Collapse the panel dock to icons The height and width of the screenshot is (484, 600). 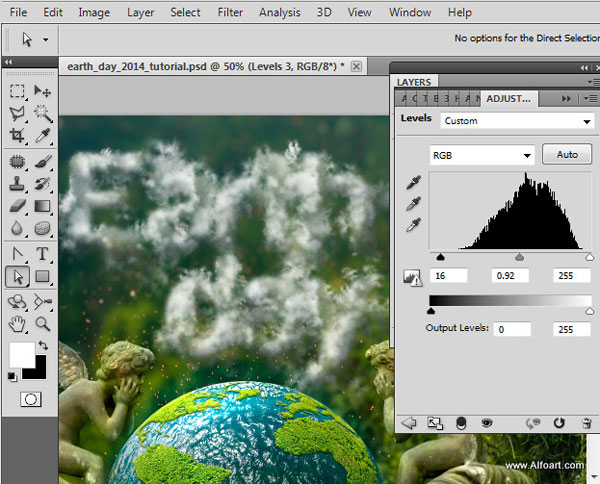pyautogui.click(x=584, y=68)
